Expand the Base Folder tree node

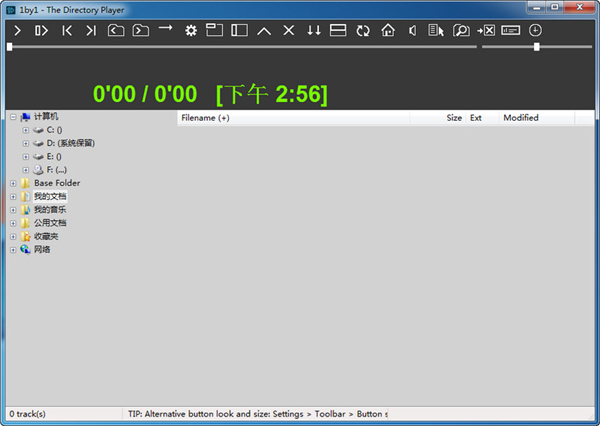click(13, 183)
